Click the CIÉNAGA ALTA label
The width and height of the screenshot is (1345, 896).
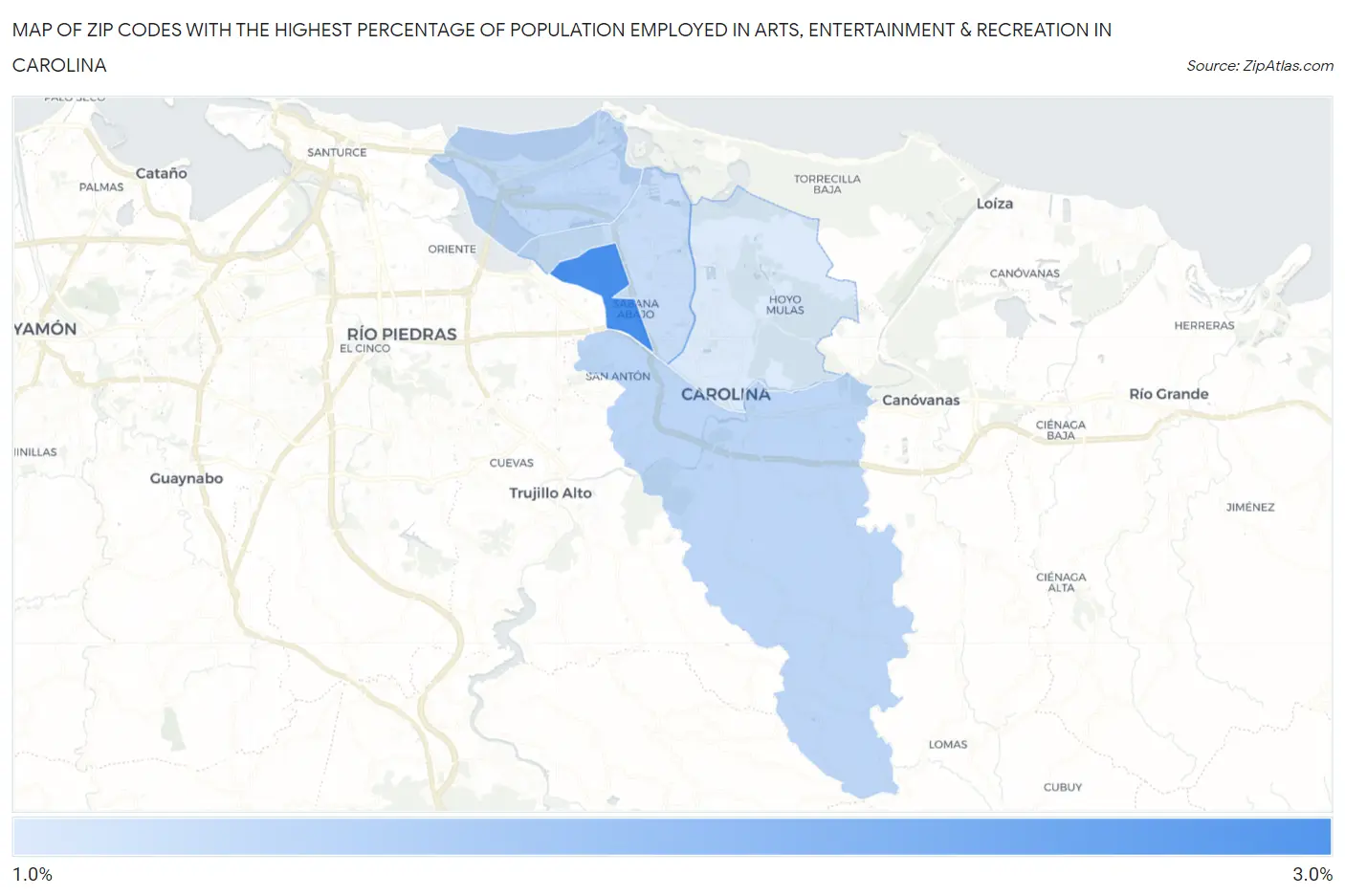tap(1061, 582)
